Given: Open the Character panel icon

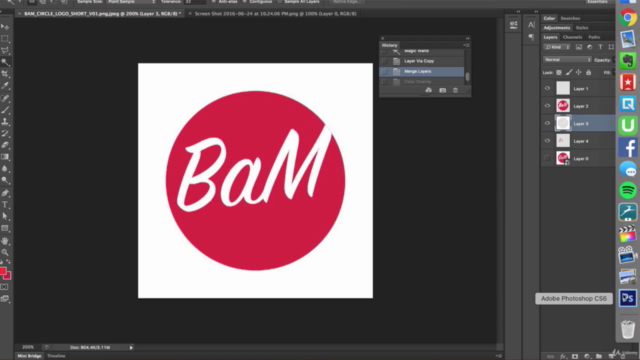Looking at the screenshot, I should click(x=531, y=25).
